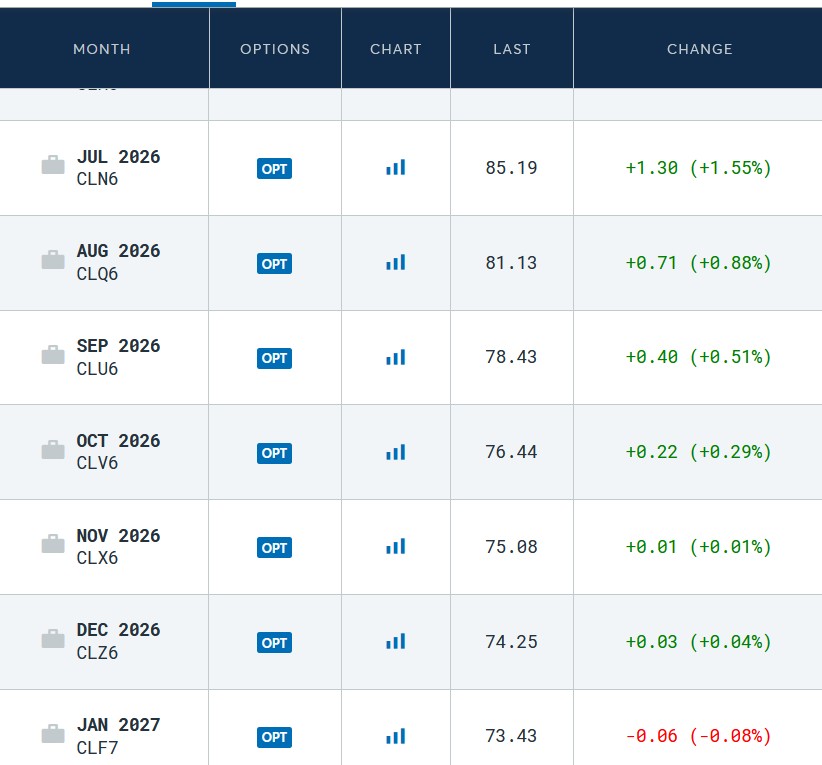Click last price 75.08
Viewport: 822px width, 765px height.
[x=512, y=547]
